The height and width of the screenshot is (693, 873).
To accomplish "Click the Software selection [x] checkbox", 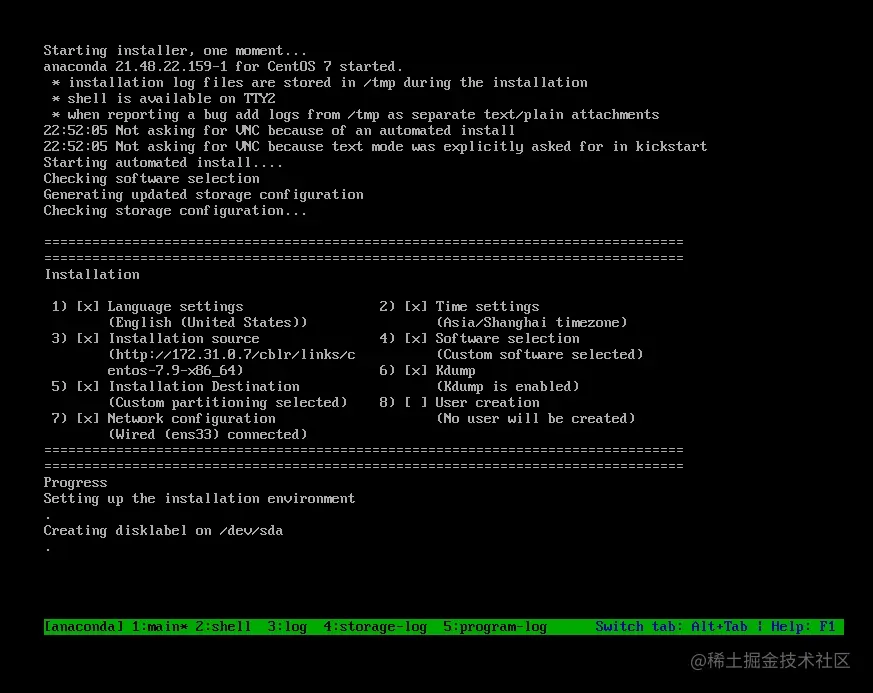I will (x=416, y=338).
